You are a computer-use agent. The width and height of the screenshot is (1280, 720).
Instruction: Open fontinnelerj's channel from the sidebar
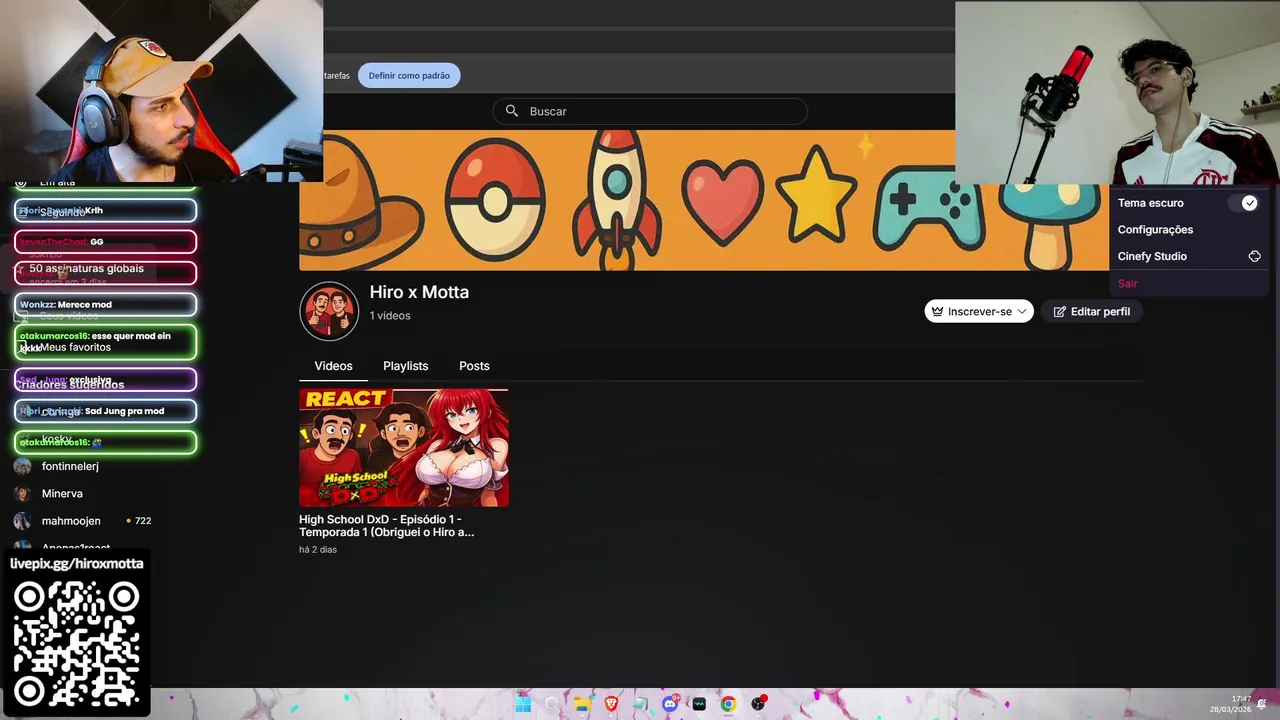point(70,466)
